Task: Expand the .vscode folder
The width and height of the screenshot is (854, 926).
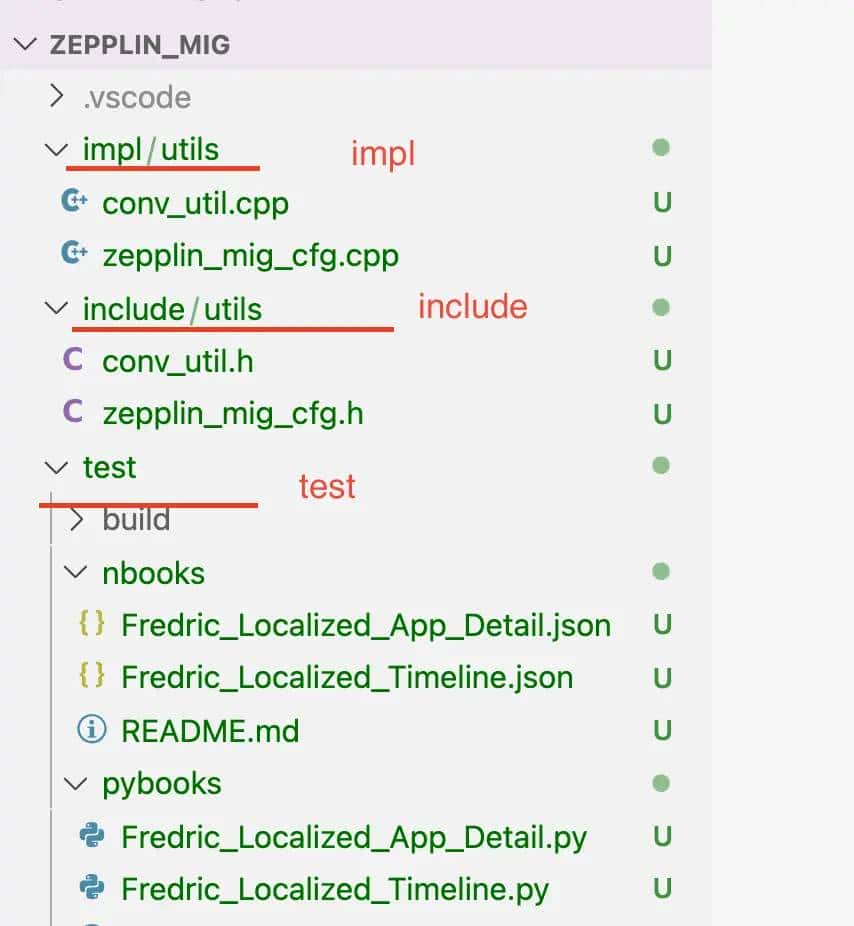Action: click(x=57, y=97)
